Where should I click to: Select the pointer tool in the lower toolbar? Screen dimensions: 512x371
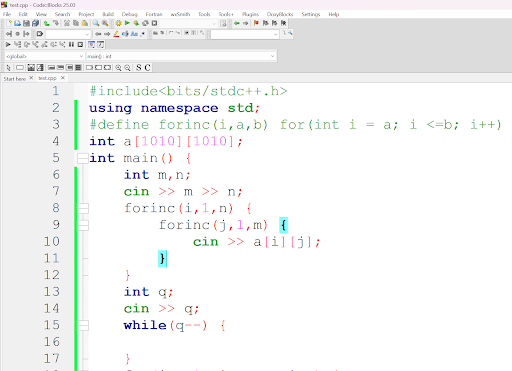coord(9,68)
